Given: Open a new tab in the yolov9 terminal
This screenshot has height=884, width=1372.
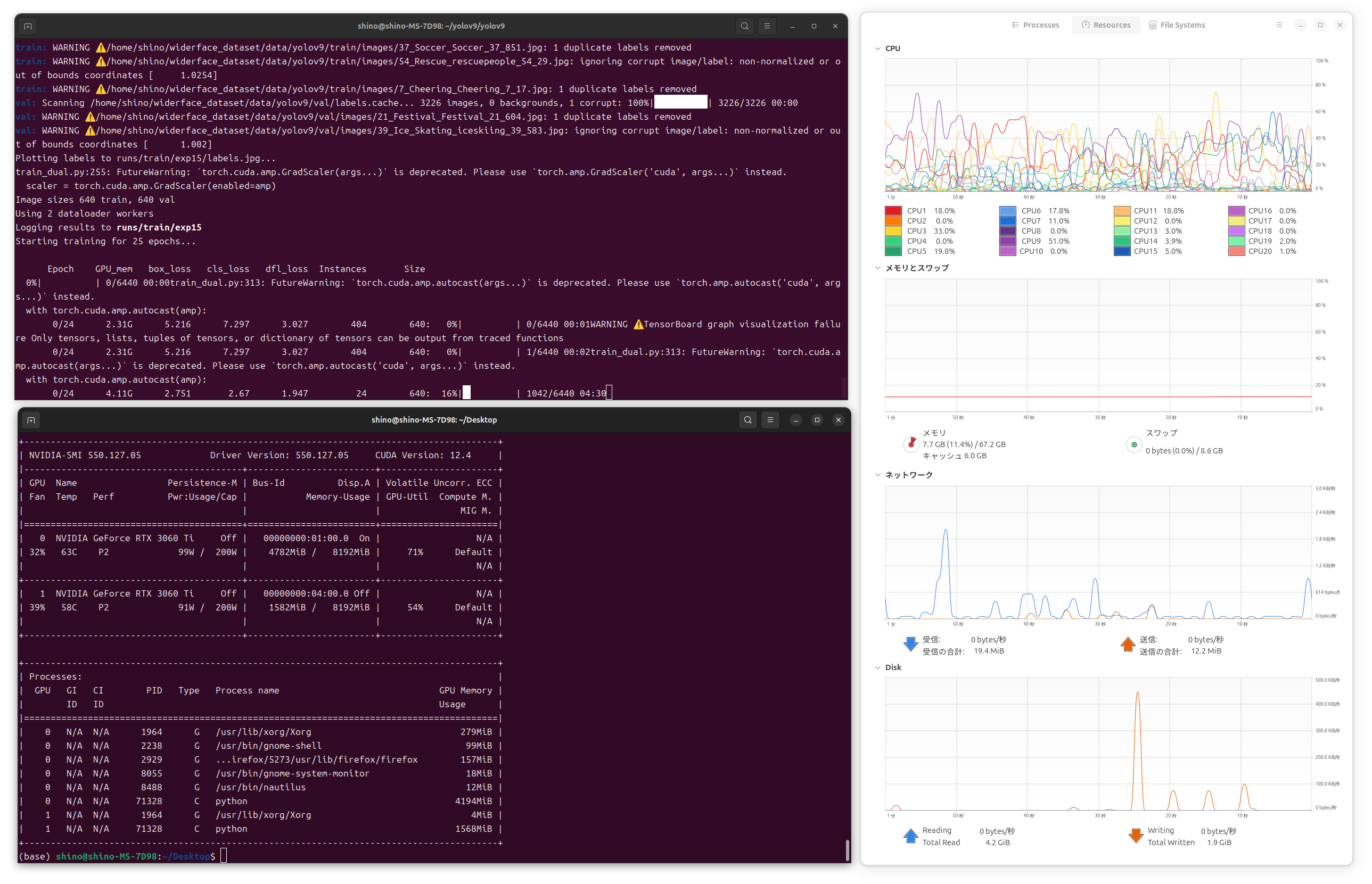Looking at the screenshot, I should coord(27,26).
